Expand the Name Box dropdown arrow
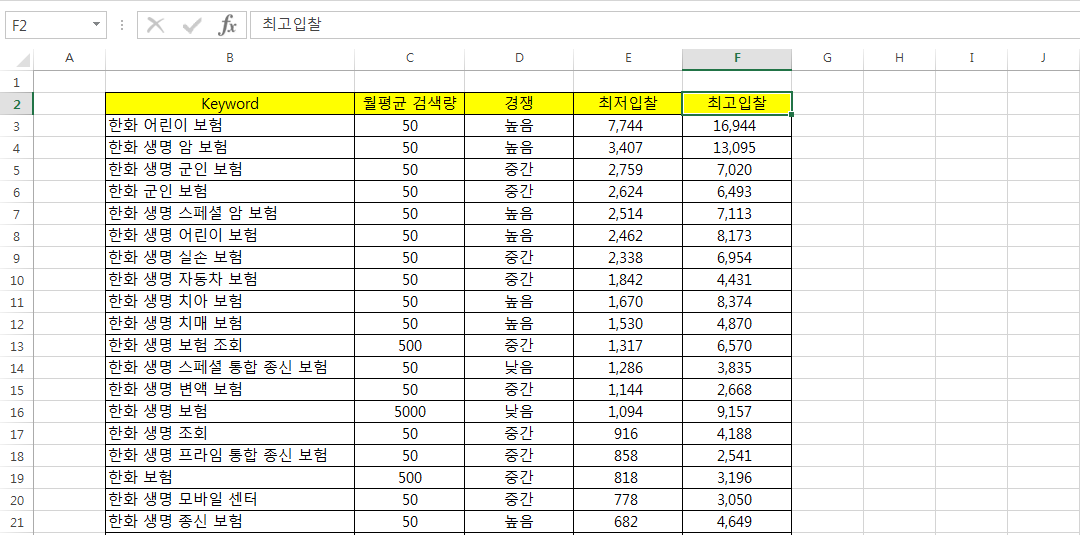The image size is (1080, 535). click(x=96, y=25)
